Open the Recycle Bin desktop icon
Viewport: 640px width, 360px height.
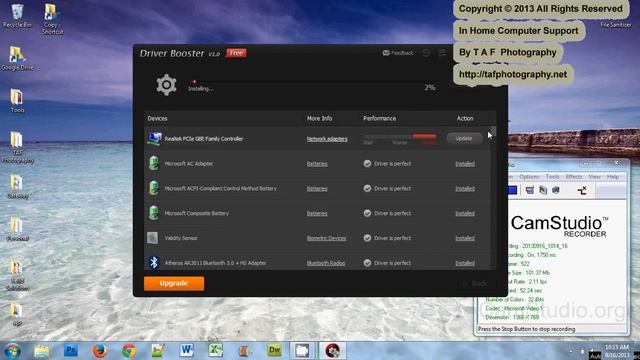pos(17,16)
